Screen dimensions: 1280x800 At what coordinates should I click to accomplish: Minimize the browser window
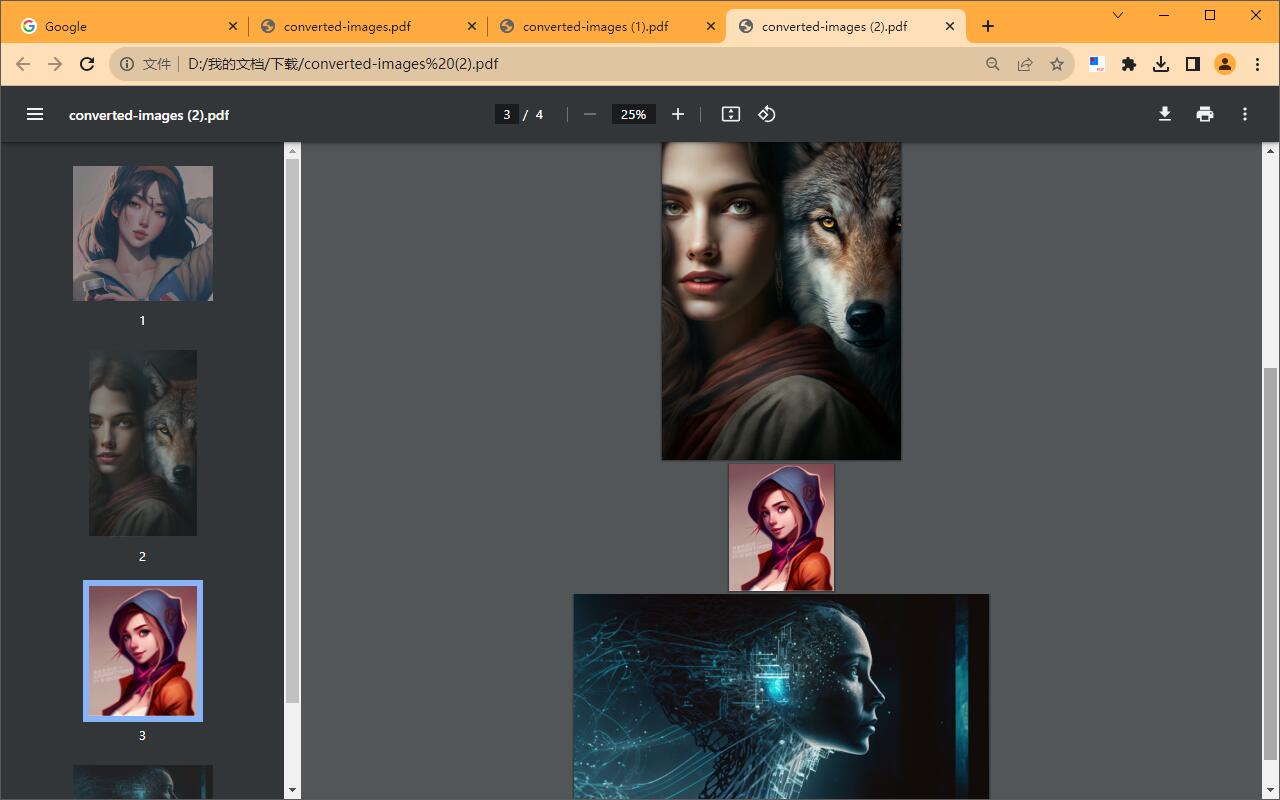[x=1164, y=15]
